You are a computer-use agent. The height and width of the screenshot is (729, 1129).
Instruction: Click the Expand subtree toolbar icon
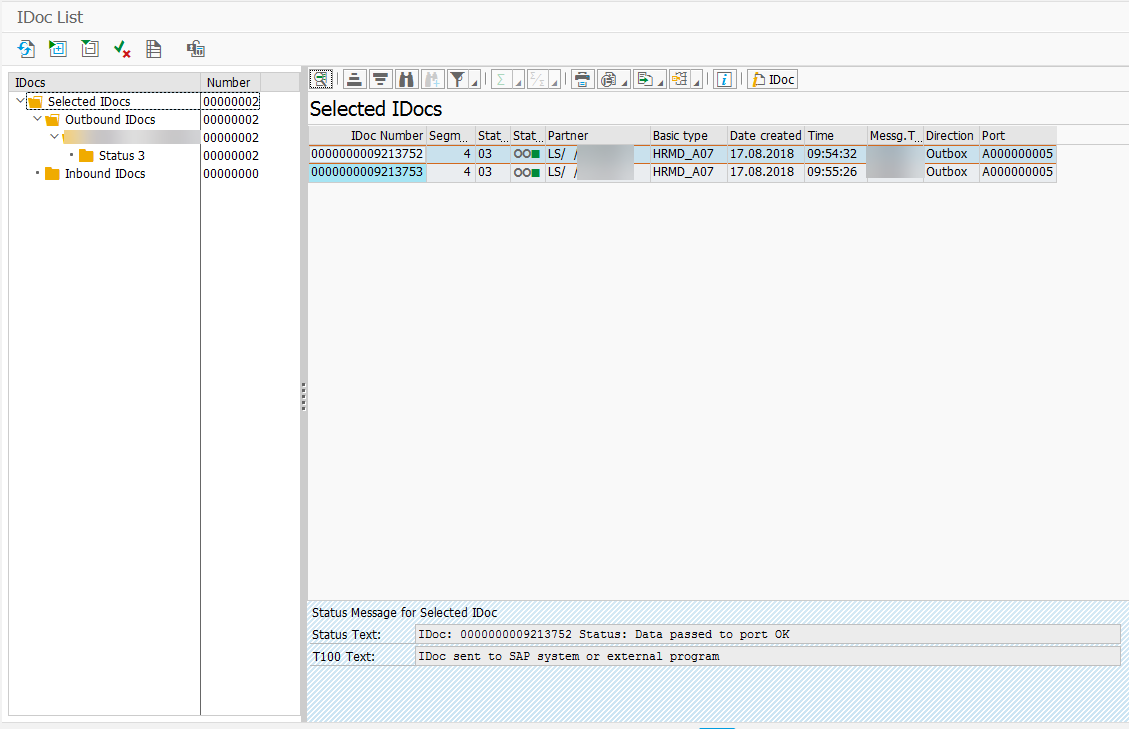(x=58, y=49)
